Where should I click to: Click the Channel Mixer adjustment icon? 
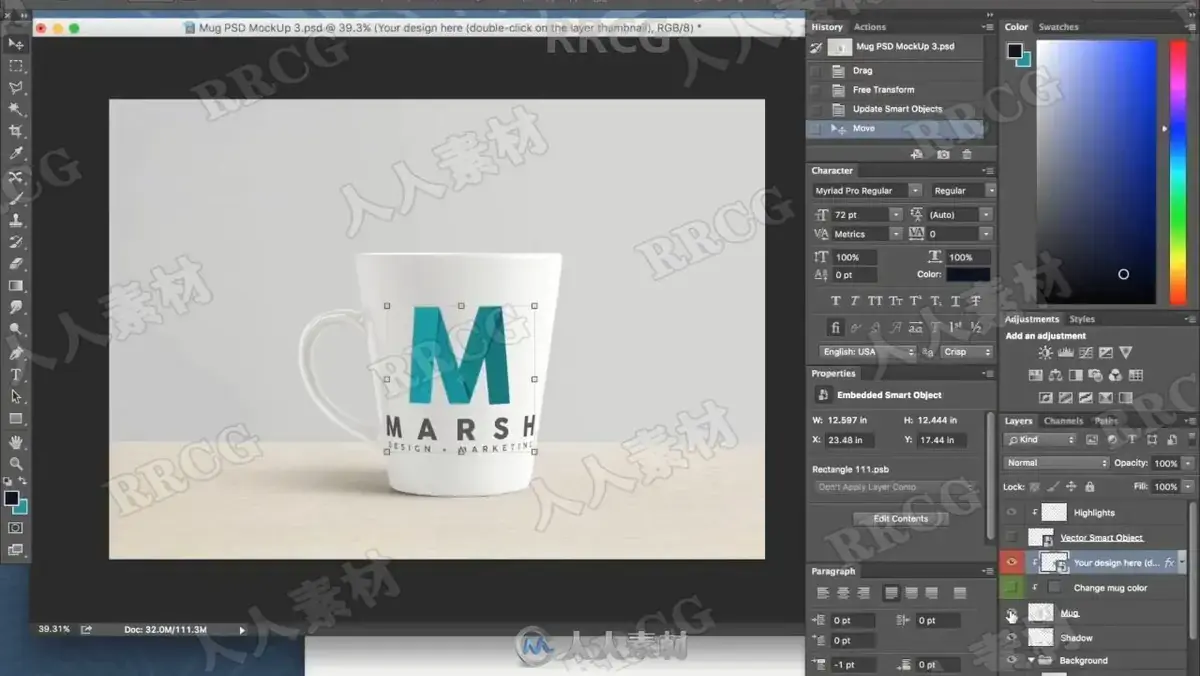[1115, 375]
